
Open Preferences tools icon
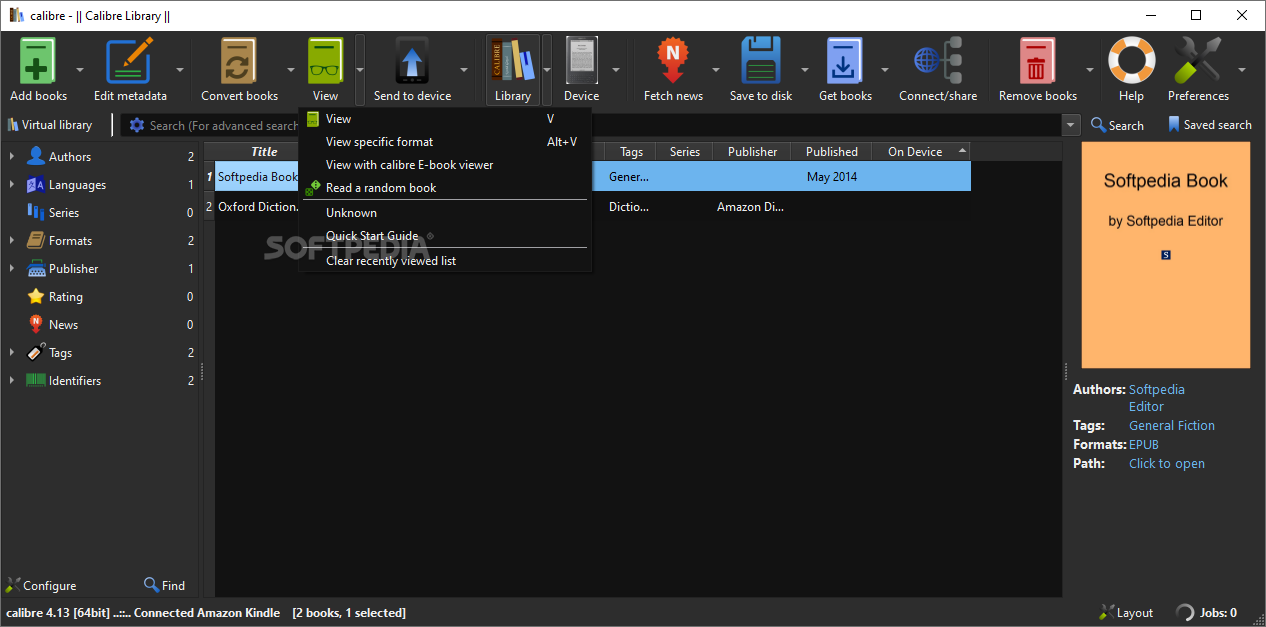[x=1198, y=61]
